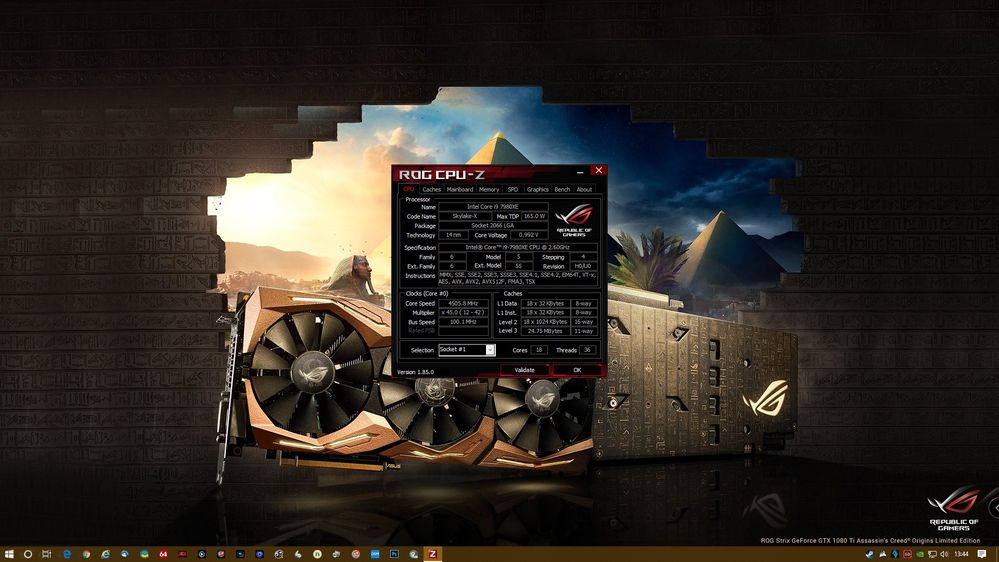999x562 pixels.
Task: Open the About tab
Action: tap(584, 189)
